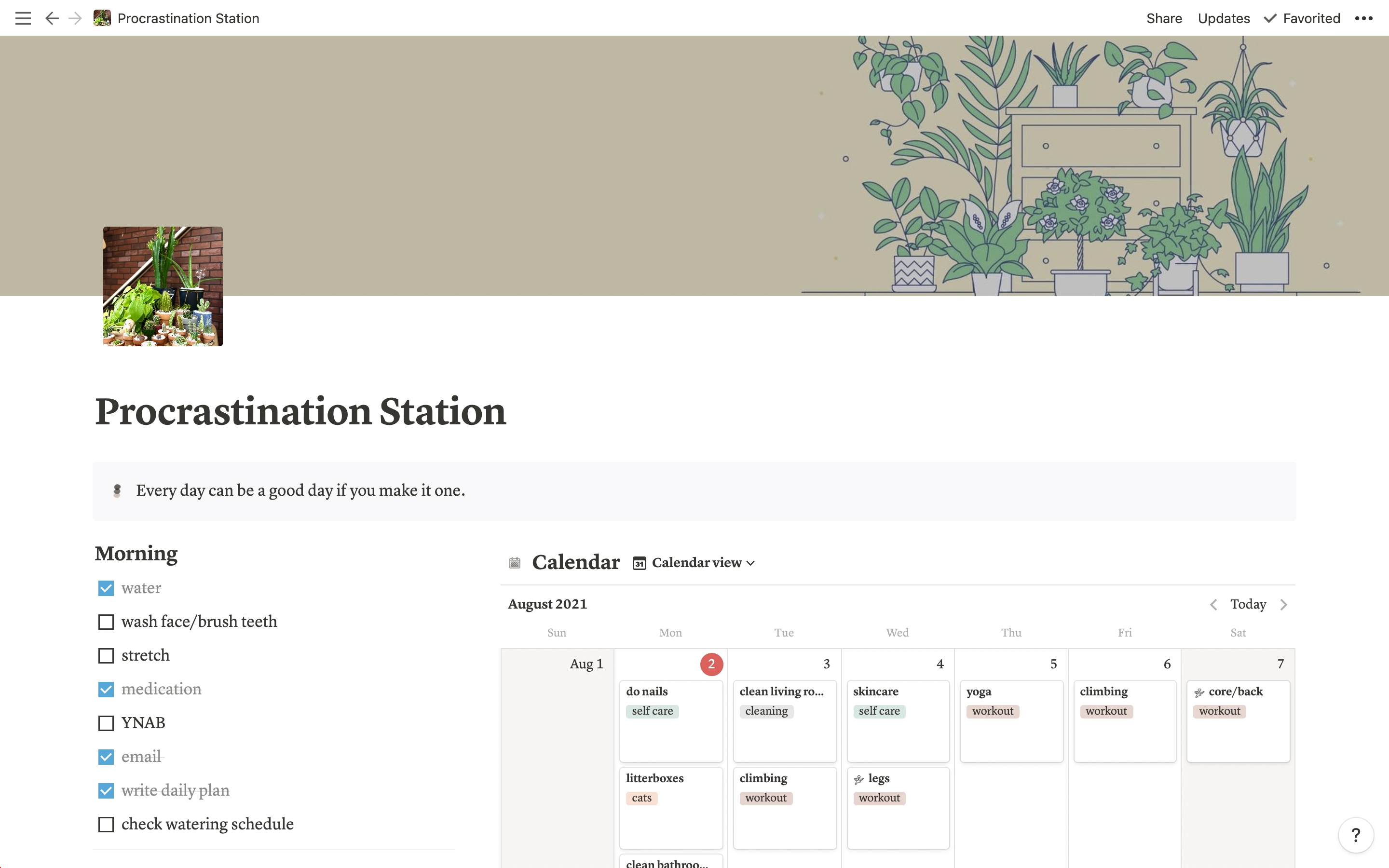
Task: Open the help question mark button
Action: pyautogui.click(x=1356, y=835)
